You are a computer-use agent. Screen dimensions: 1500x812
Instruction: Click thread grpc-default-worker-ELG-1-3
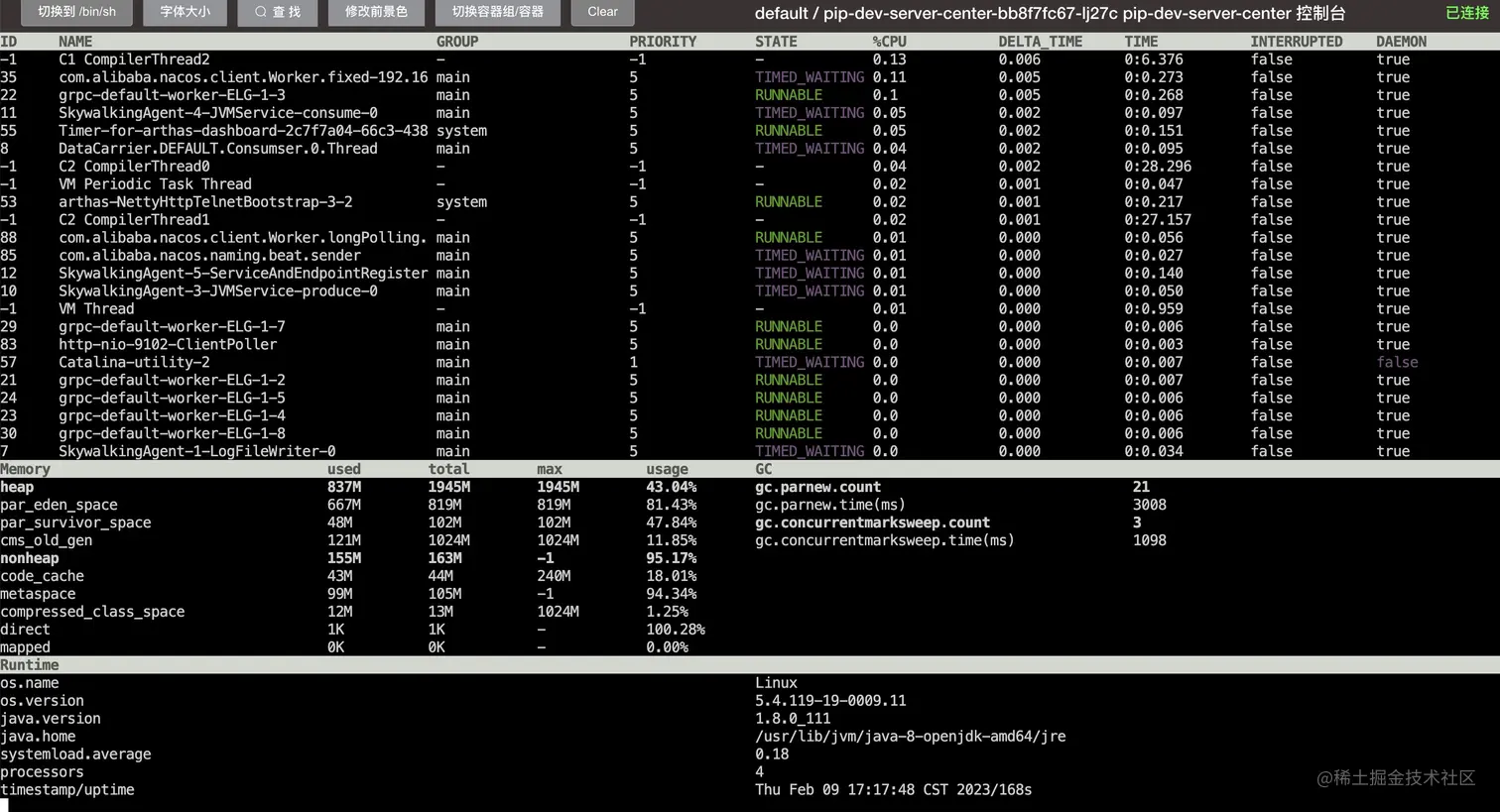[172, 95]
